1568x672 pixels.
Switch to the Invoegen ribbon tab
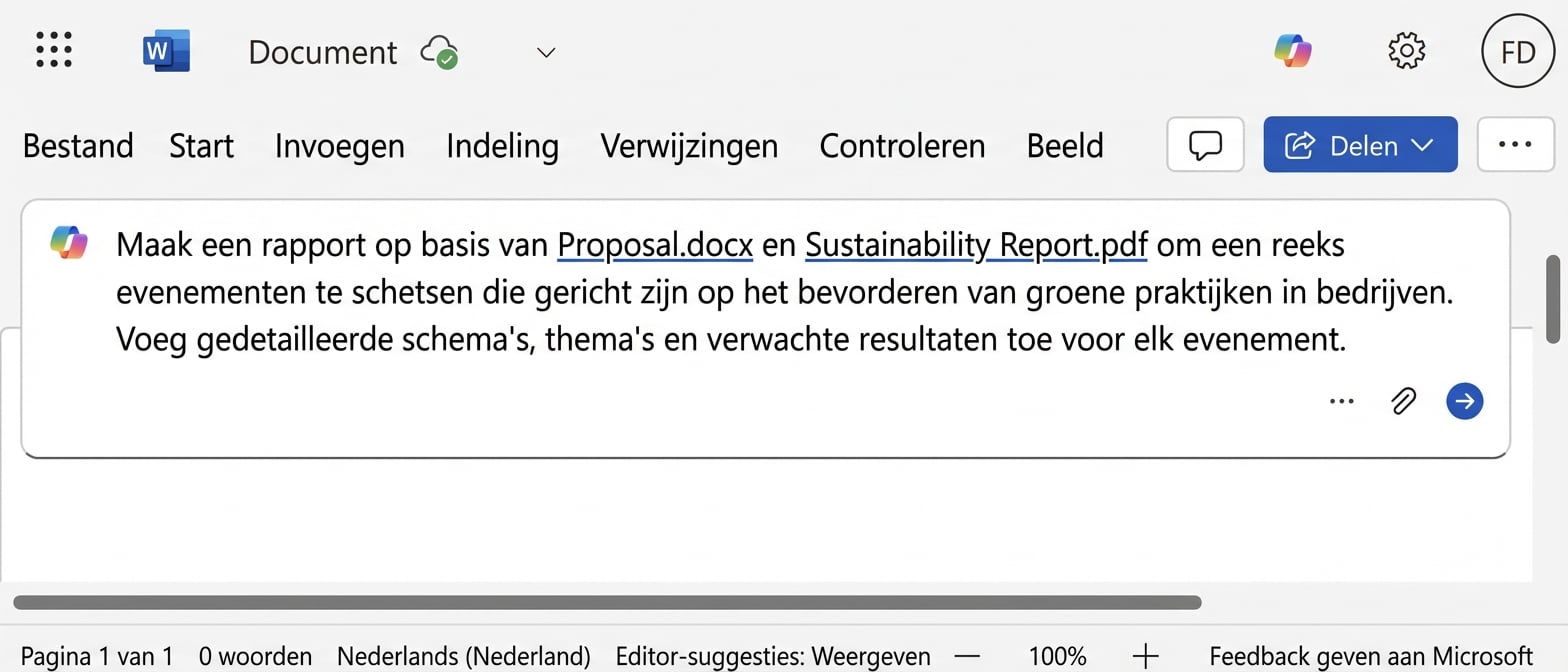pos(339,145)
